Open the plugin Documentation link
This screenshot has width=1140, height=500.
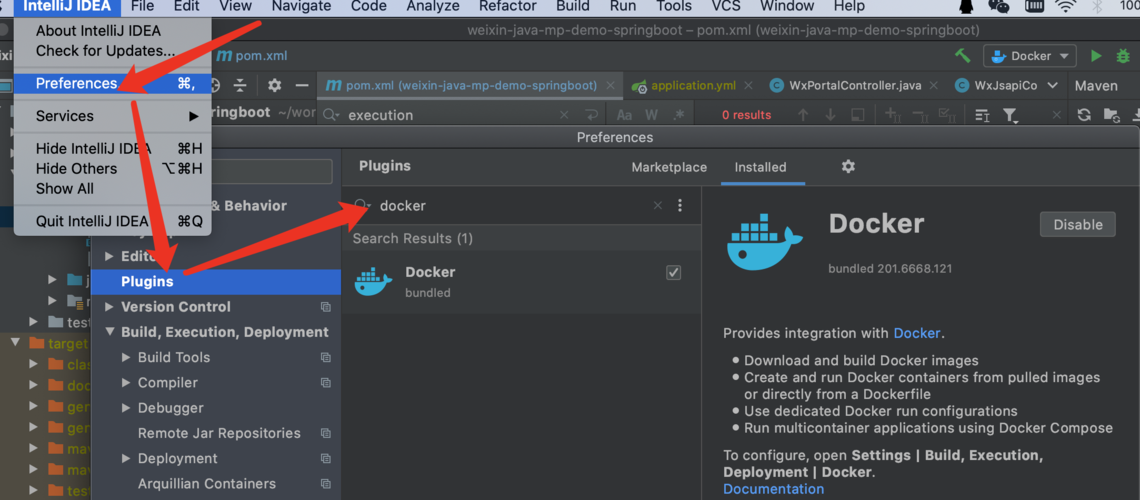click(774, 489)
